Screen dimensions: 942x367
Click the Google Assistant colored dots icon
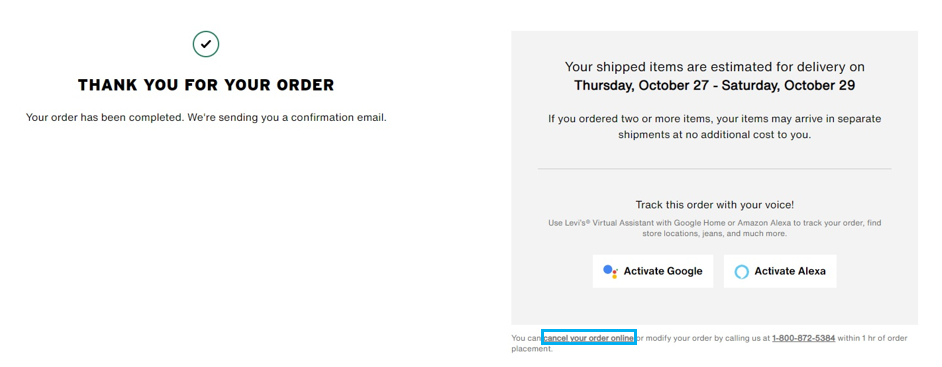(x=610, y=271)
